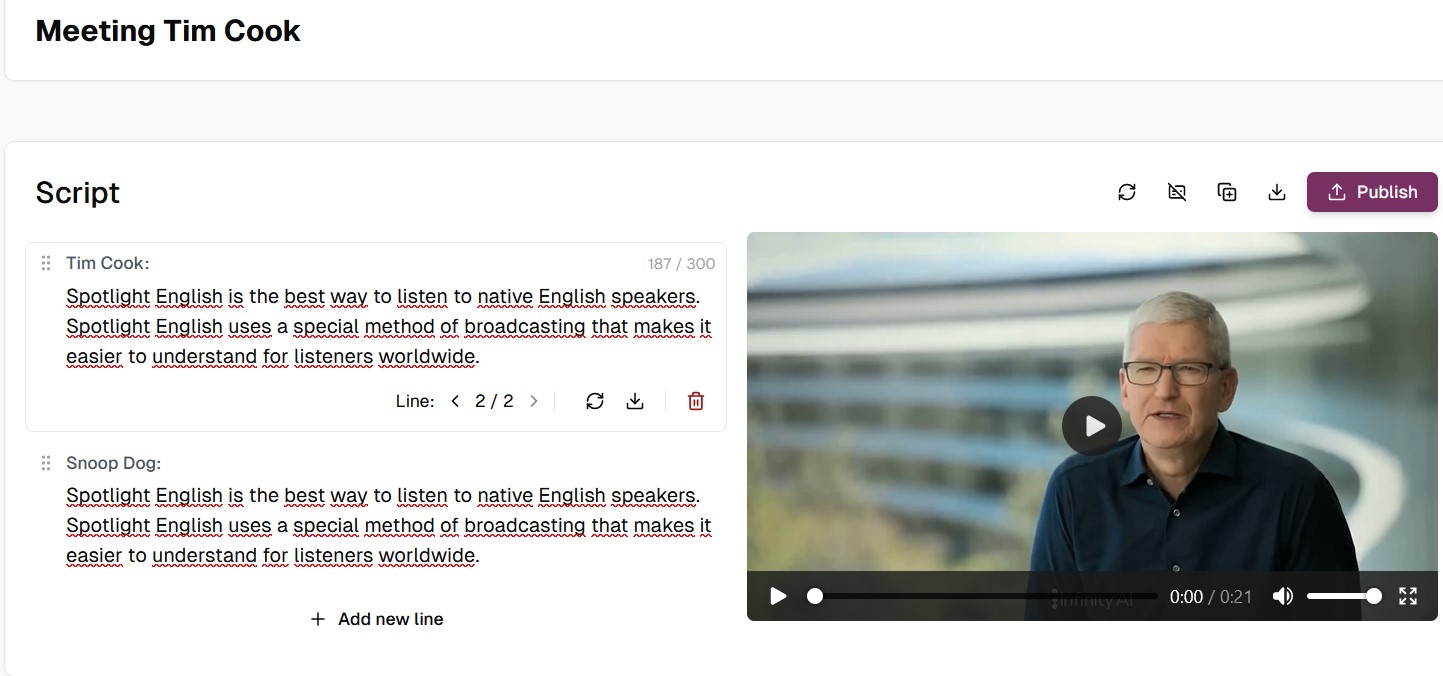Go to previous line version arrow
1443x676 pixels.
click(x=455, y=401)
